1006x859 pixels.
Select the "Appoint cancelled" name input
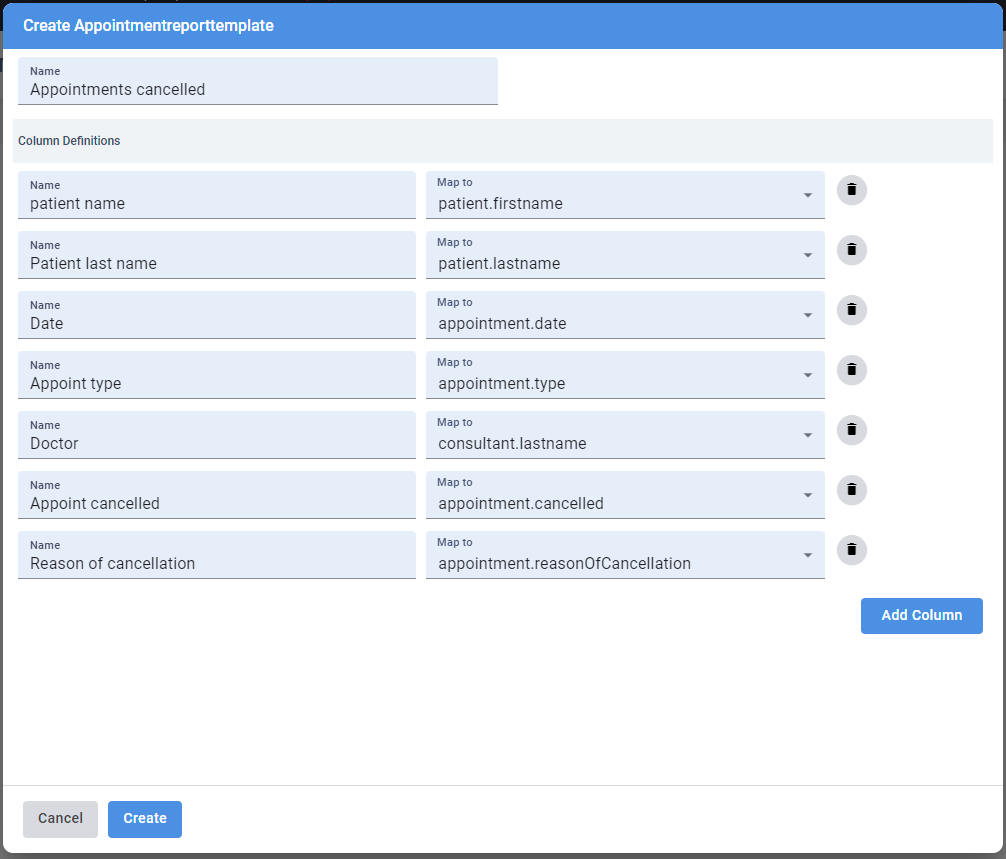pos(216,503)
